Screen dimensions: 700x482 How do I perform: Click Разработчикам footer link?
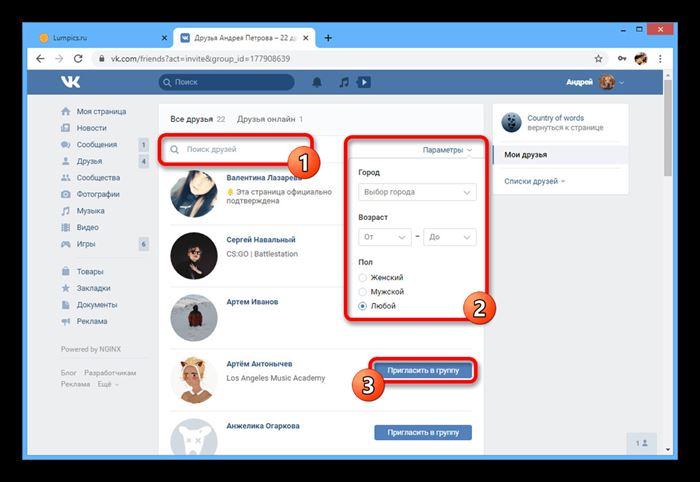tap(110, 373)
